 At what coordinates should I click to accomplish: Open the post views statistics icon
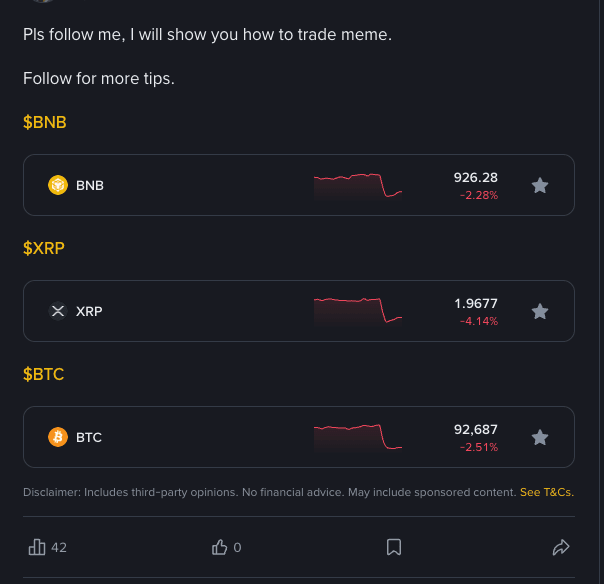pyautogui.click(x=38, y=547)
